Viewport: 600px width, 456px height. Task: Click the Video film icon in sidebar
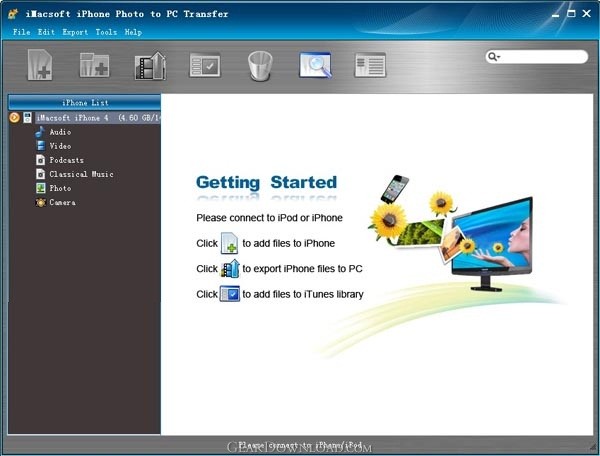coord(40,146)
